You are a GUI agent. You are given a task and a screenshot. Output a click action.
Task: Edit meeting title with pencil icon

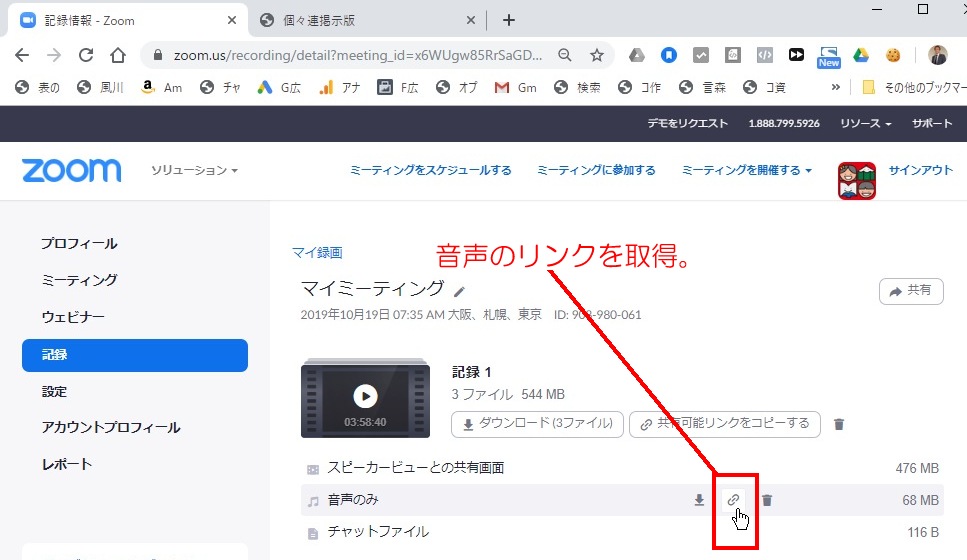click(x=459, y=290)
